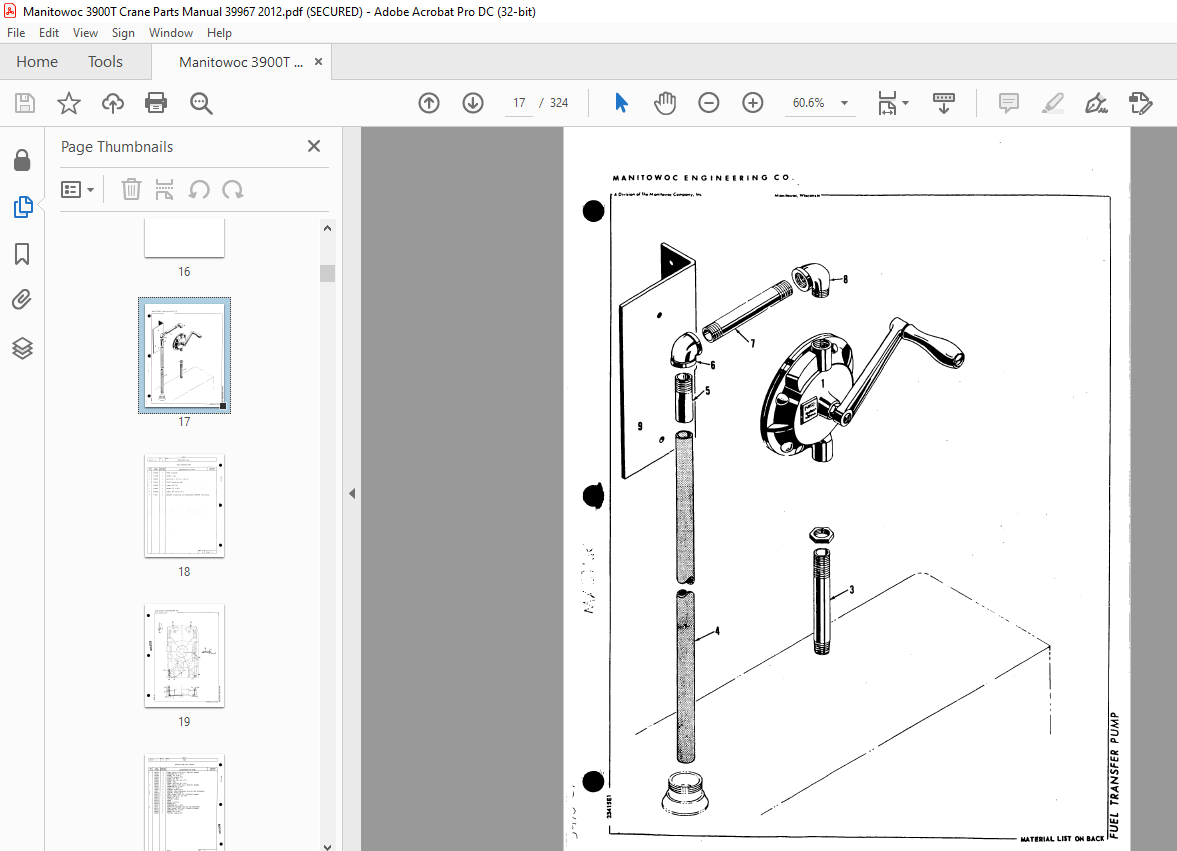This screenshot has width=1177, height=851.
Task: Activate the selection arrow tool
Action: 621,103
